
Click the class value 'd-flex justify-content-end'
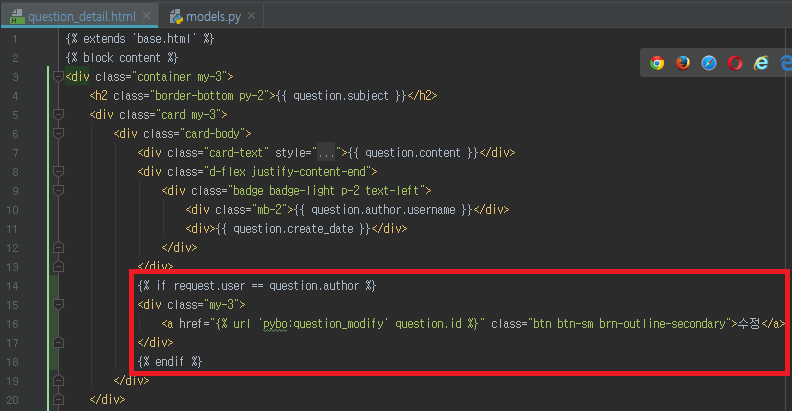287,172
